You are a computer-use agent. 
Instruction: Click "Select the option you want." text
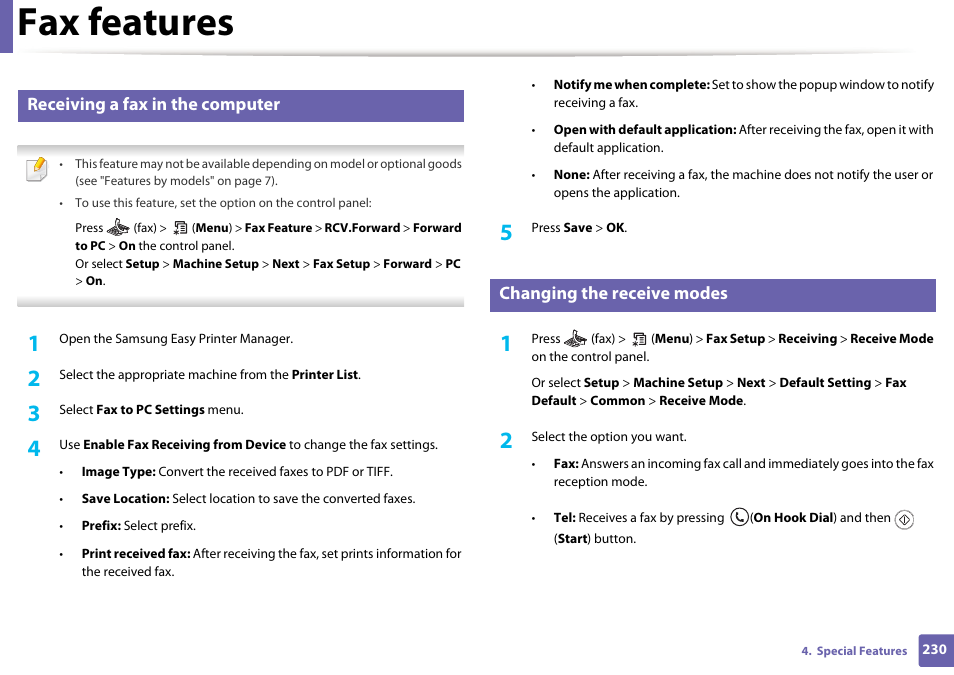coord(609,437)
